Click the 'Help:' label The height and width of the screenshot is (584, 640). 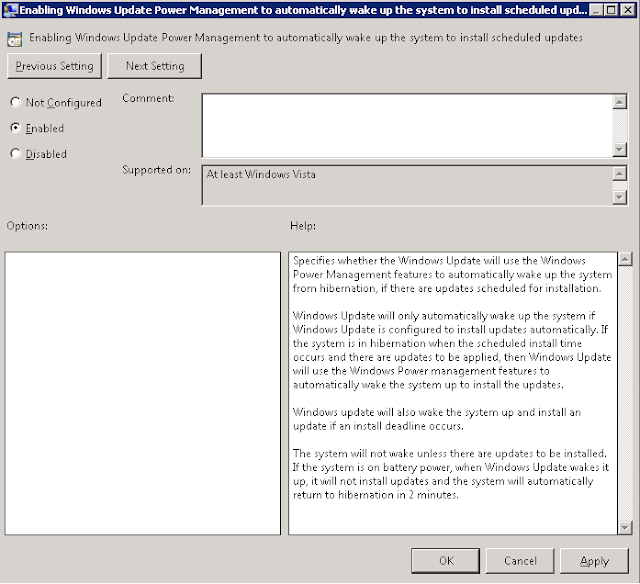click(303, 226)
